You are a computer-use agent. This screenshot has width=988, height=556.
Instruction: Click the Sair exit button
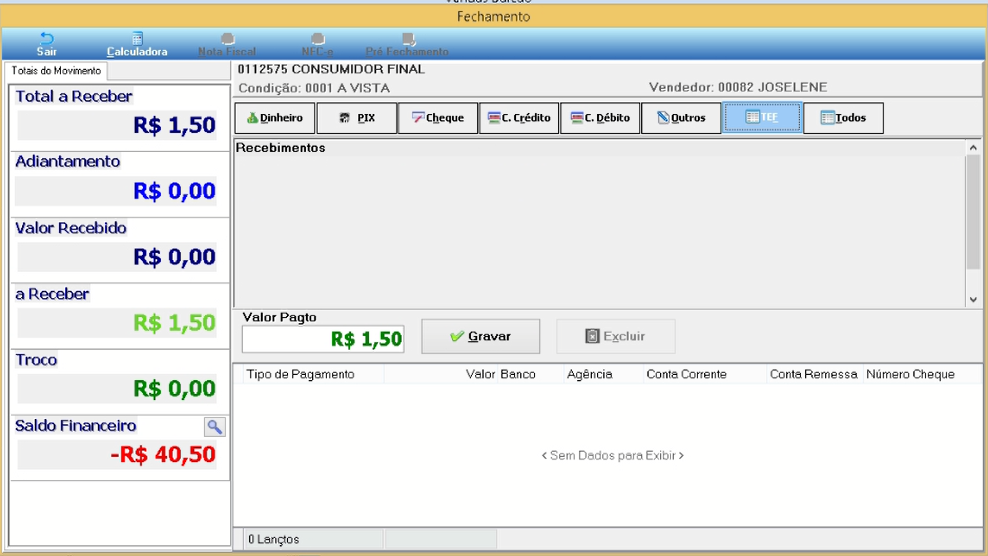[x=47, y=44]
